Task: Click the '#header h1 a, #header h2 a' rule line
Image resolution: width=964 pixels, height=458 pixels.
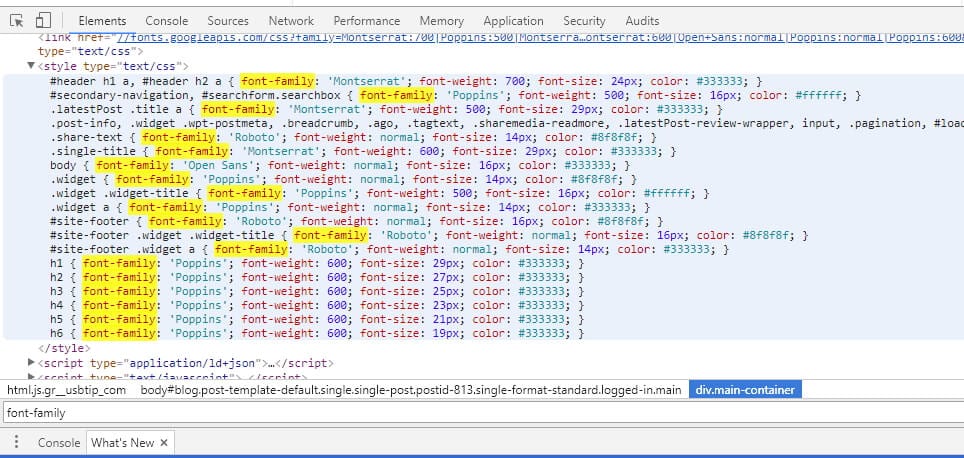Action: [406, 81]
